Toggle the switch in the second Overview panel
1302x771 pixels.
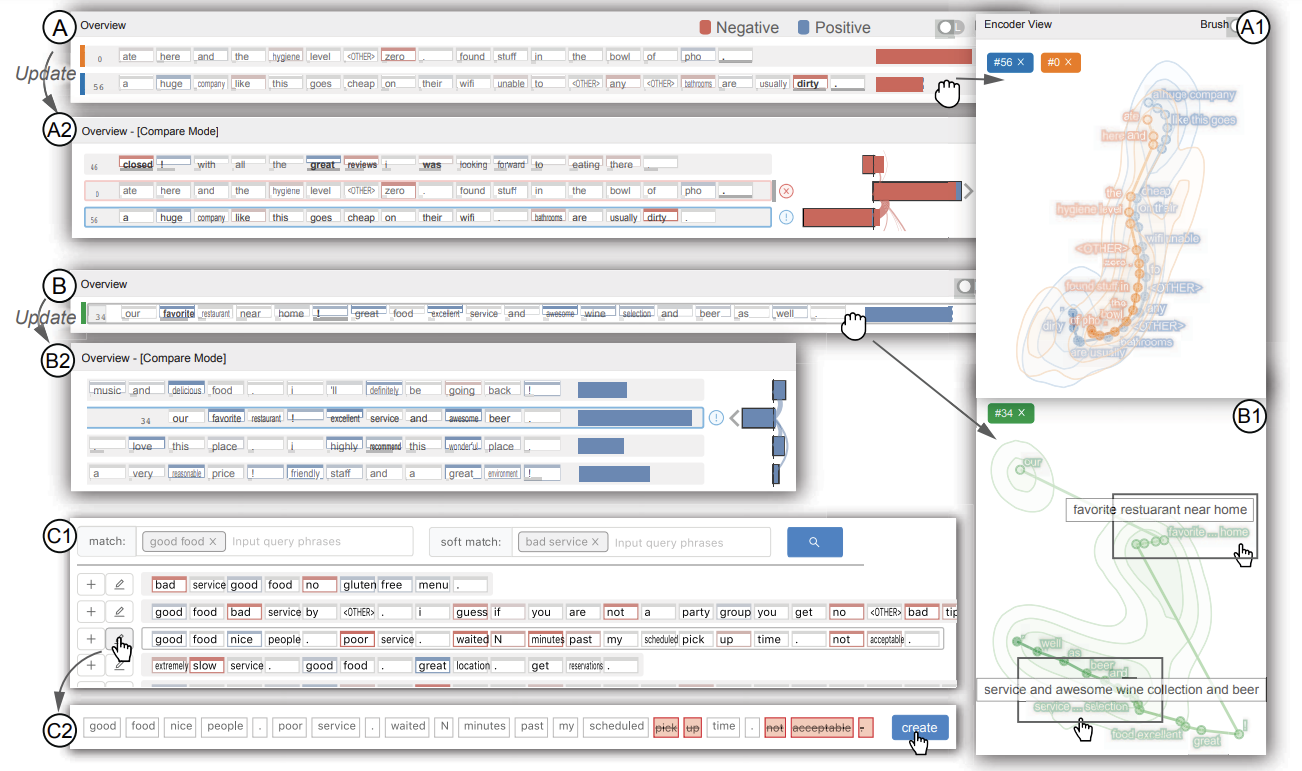coord(965,287)
